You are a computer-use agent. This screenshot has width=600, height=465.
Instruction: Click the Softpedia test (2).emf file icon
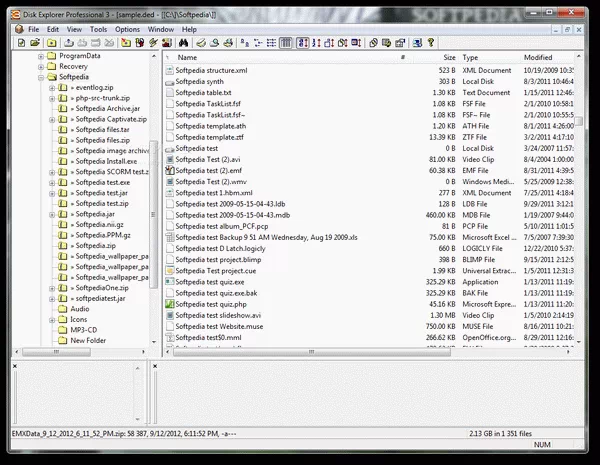170,171
